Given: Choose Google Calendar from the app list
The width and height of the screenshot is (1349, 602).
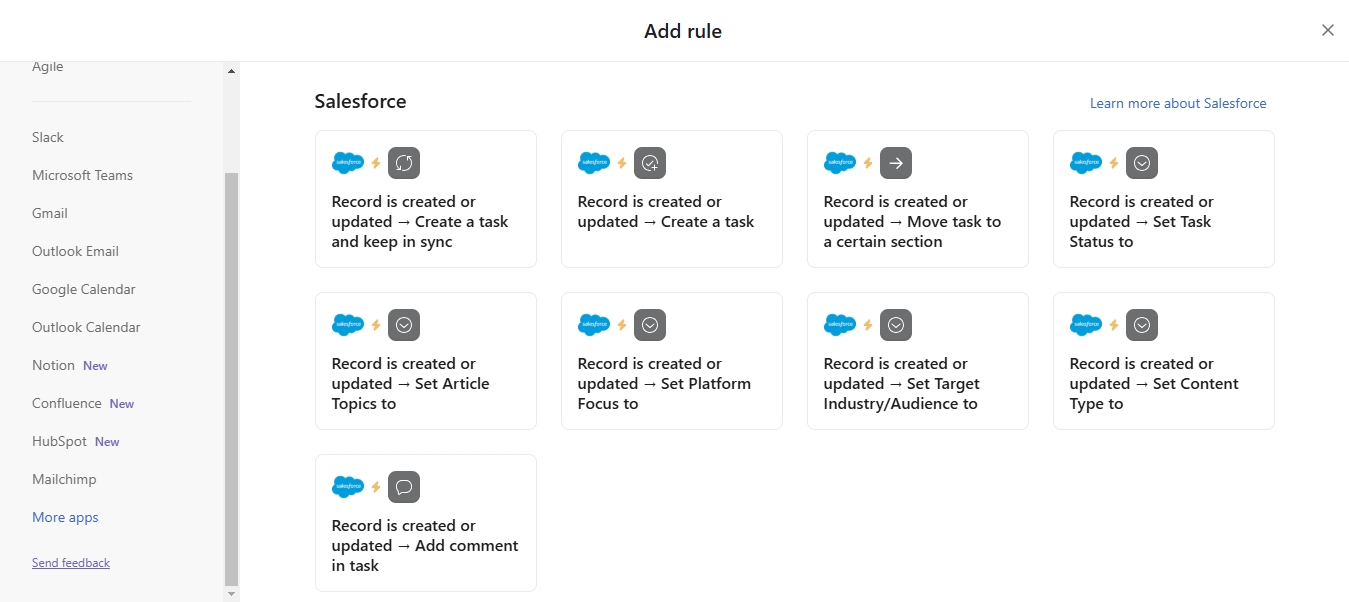Looking at the screenshot, I should [x=84, y=289].
